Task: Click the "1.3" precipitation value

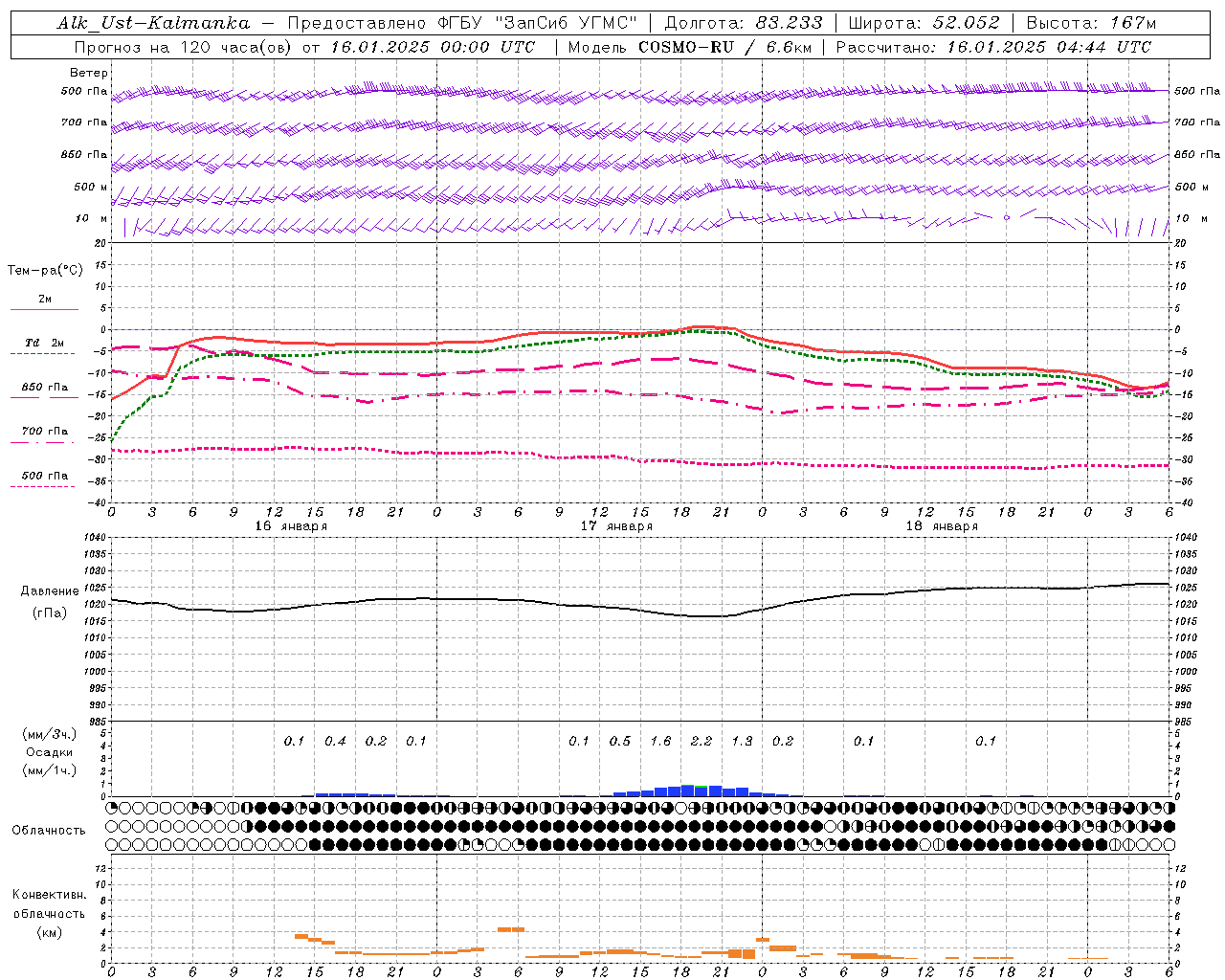Action: pos(742,741)
